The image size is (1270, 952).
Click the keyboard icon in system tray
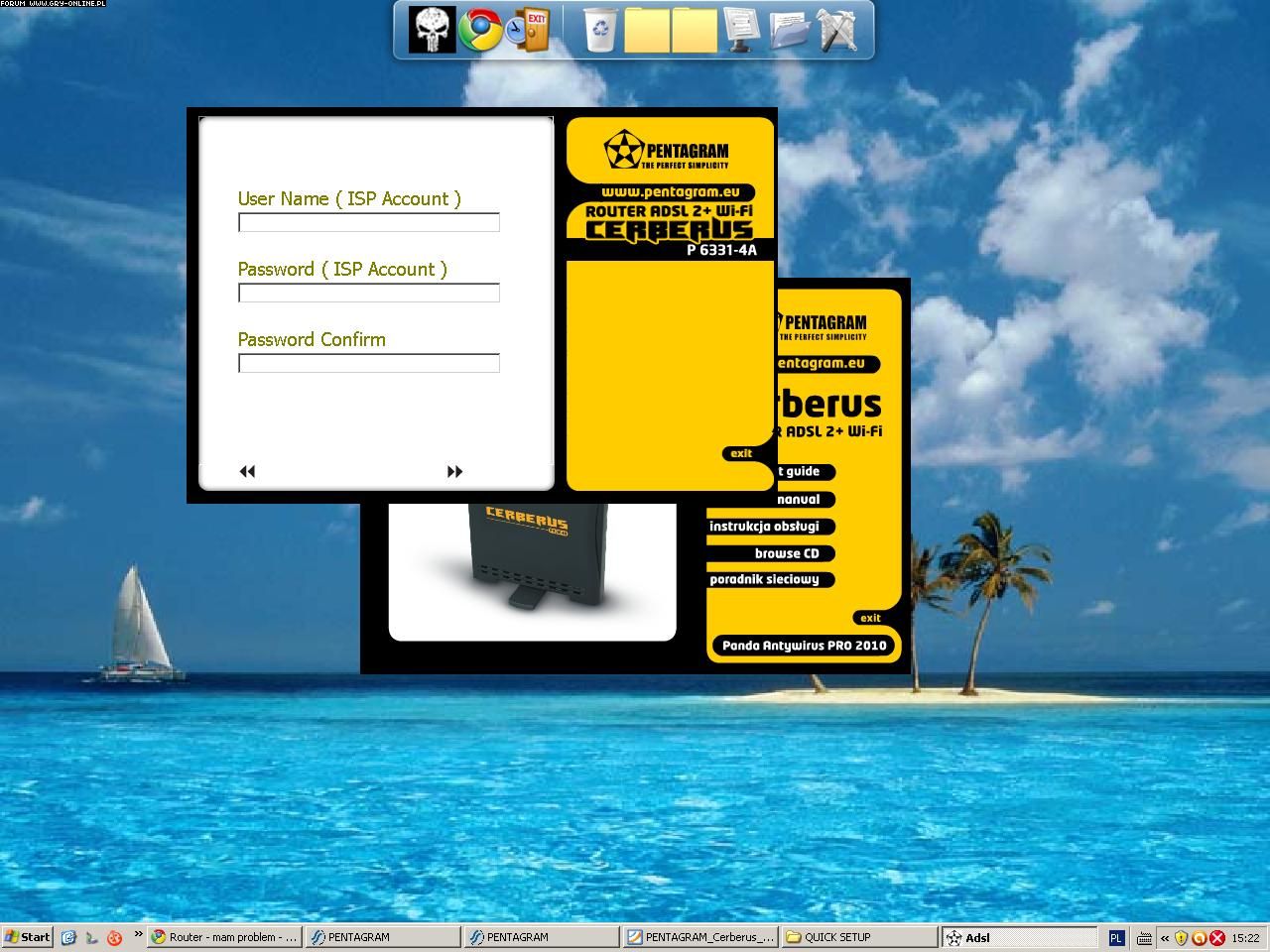[x=1144, y=937]
